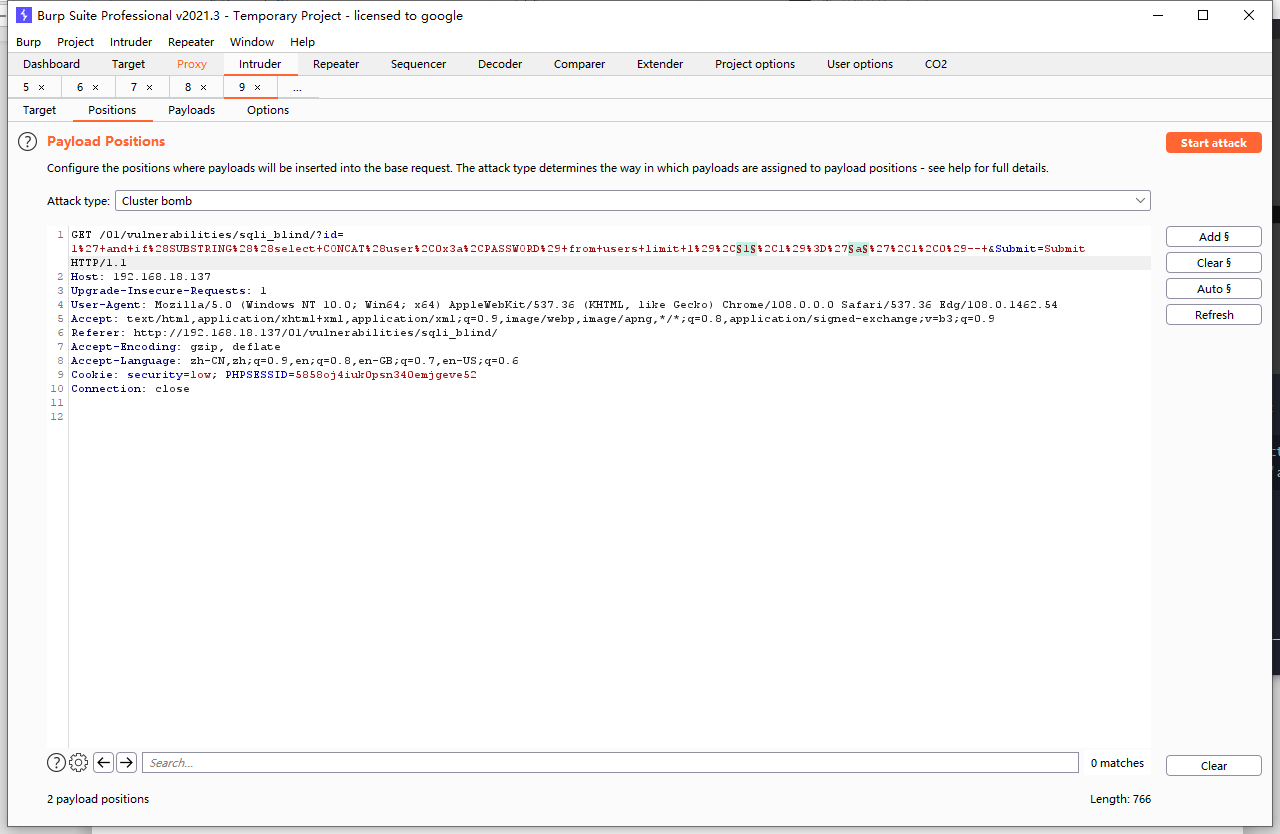The width and height of the screenshot is (1280, 834).
Task: Open the Window menu
Action: 252,42
